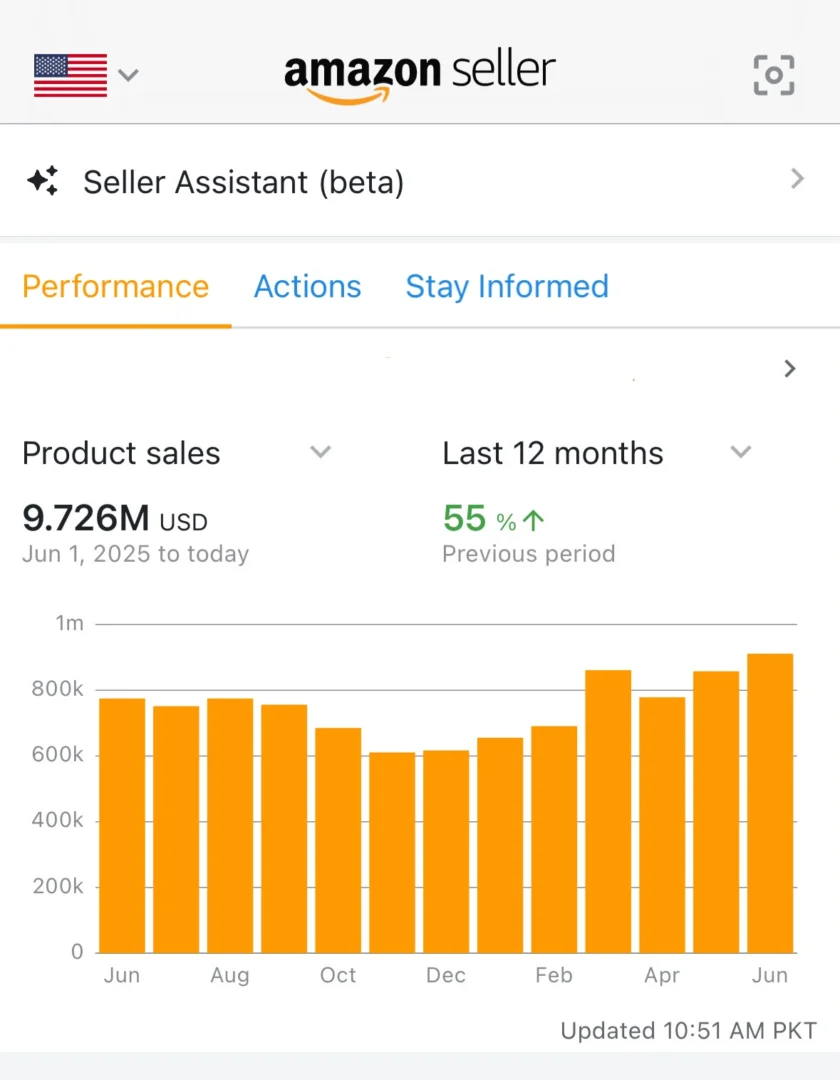The height and width of the screenshot is (1080, 840).
Task: Tap the green up arrow icon
Action: tap(534, 520)
